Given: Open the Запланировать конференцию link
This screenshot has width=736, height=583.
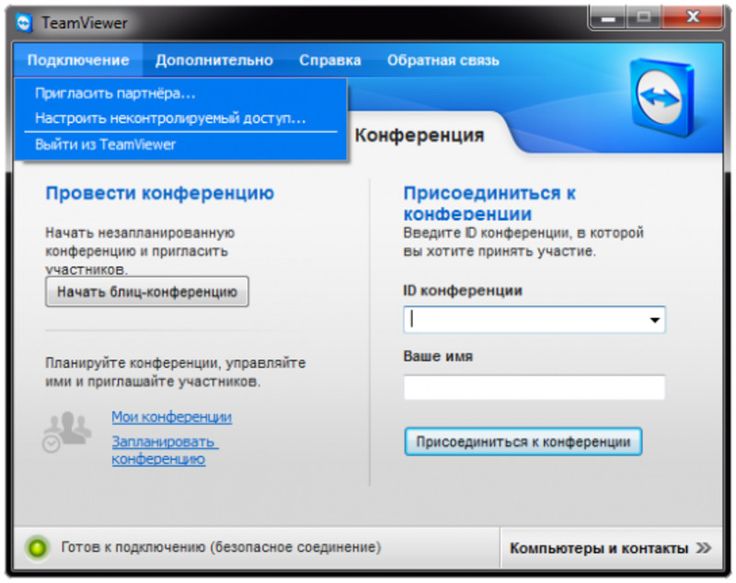Looking at the screenshot, I should (x=164, y=450).
